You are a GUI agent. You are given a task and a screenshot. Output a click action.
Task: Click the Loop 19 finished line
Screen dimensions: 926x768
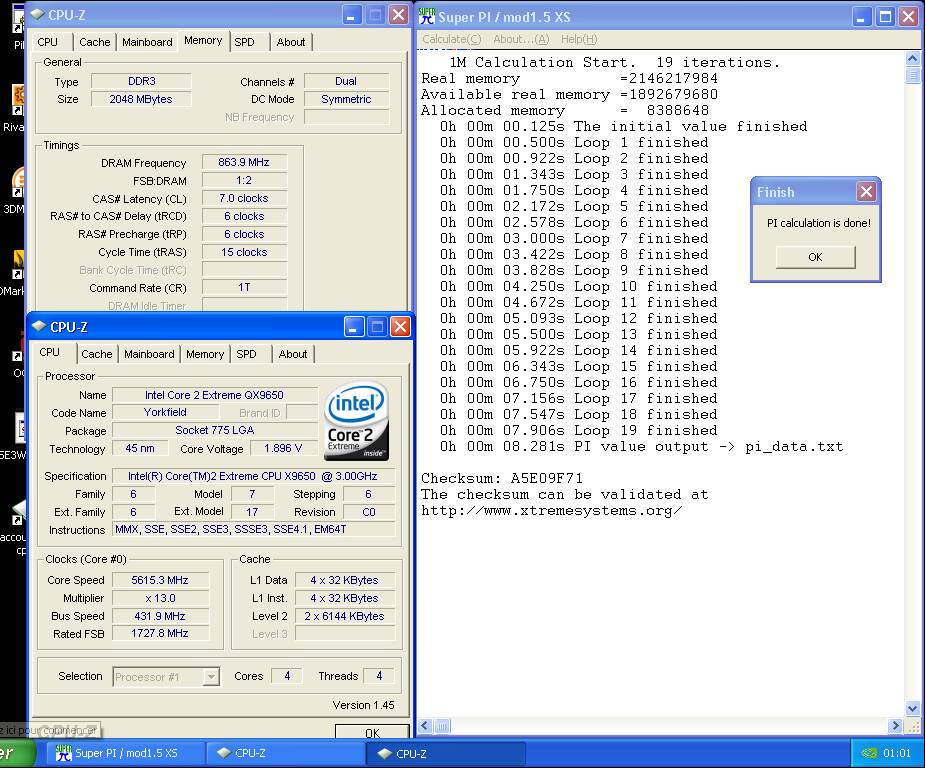pyautogui.click(x=579, y=430)
